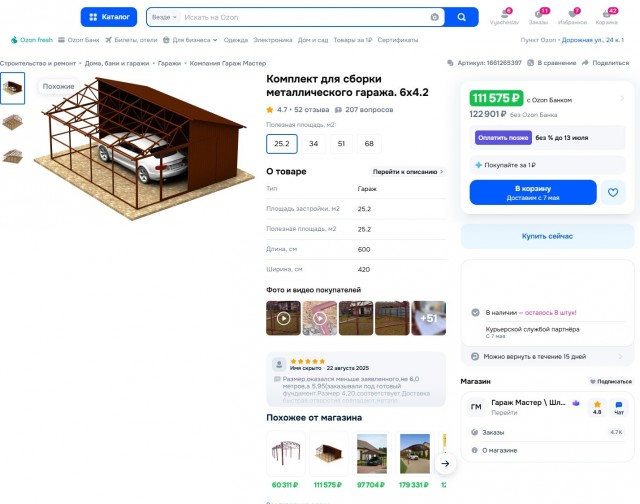The image size is (640, 504).
Task: Open the store Чат icon
Action: click(619, 407)
